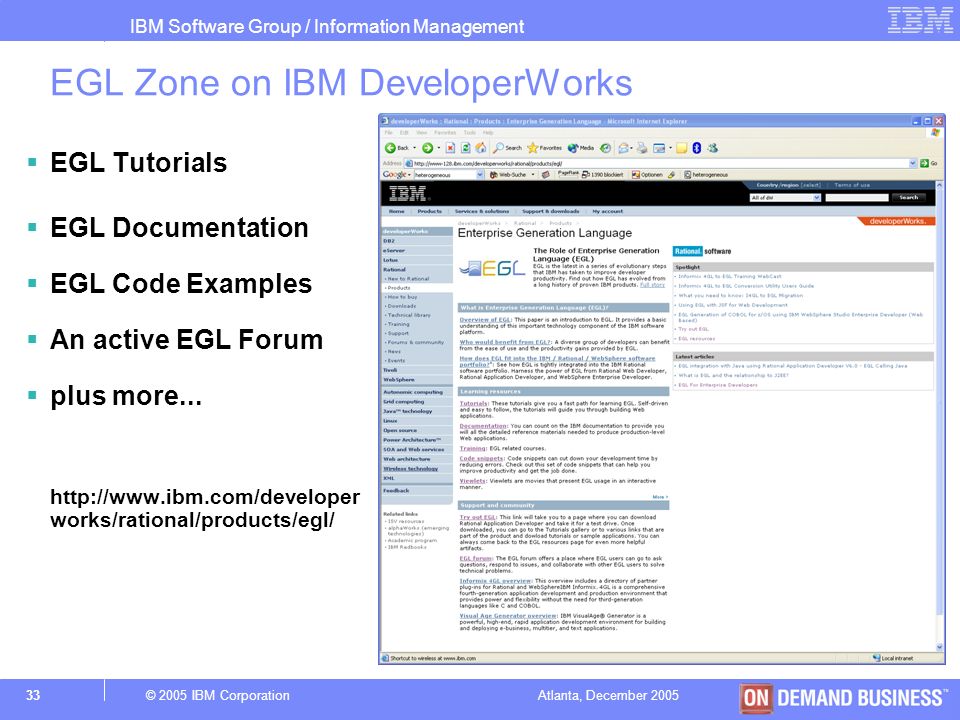
Task: Open the All of dW scope dropdown
Action: click(785, 198)
